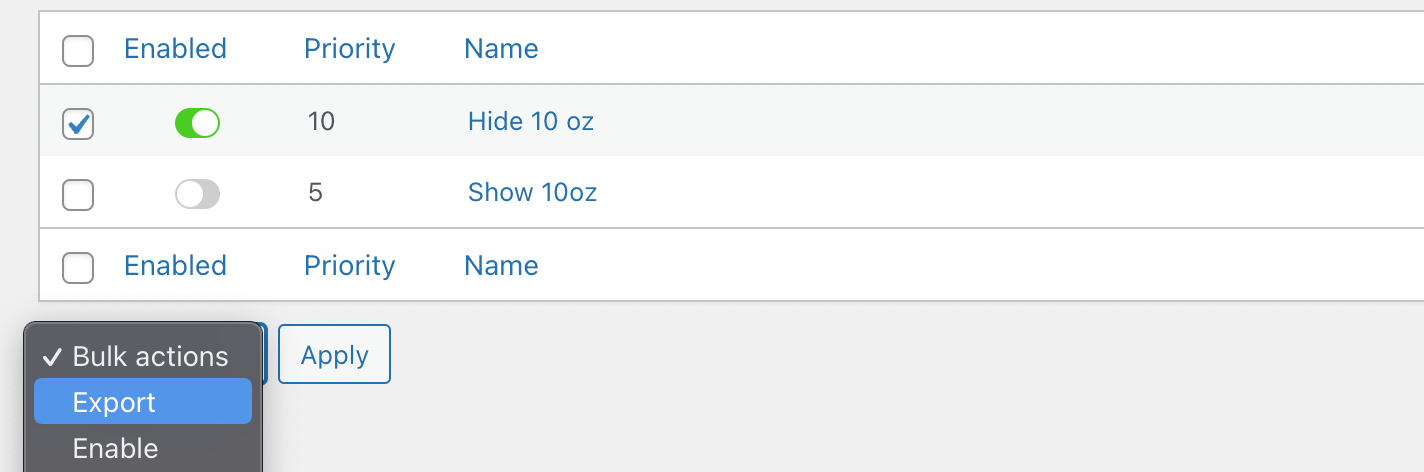
Task: Click priority value 10 in first row
Action: click(321, 122)
